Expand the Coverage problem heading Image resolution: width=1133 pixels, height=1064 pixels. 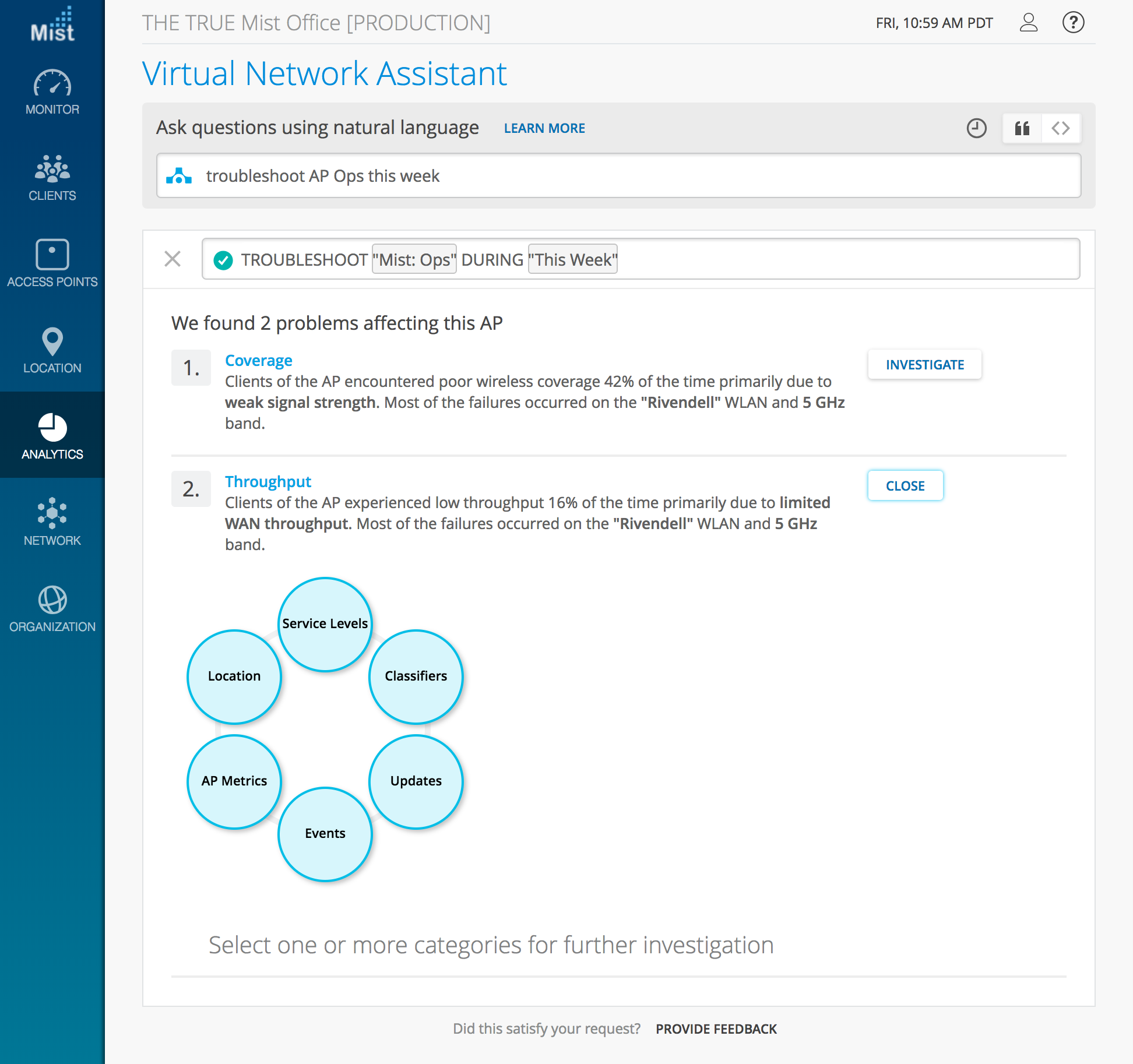tap(259, 361)
